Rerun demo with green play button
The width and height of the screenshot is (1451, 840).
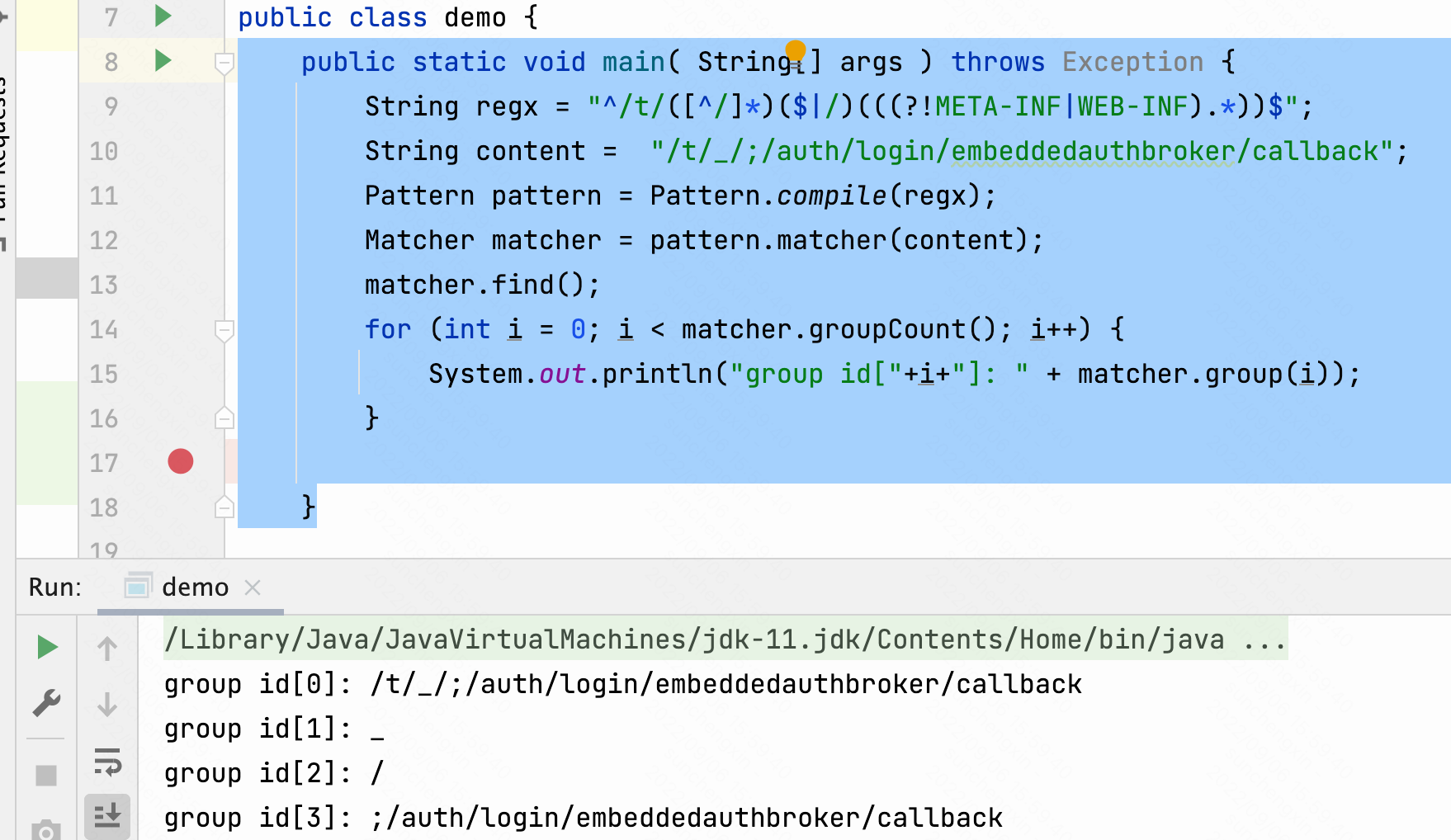[x=47, y=648]
